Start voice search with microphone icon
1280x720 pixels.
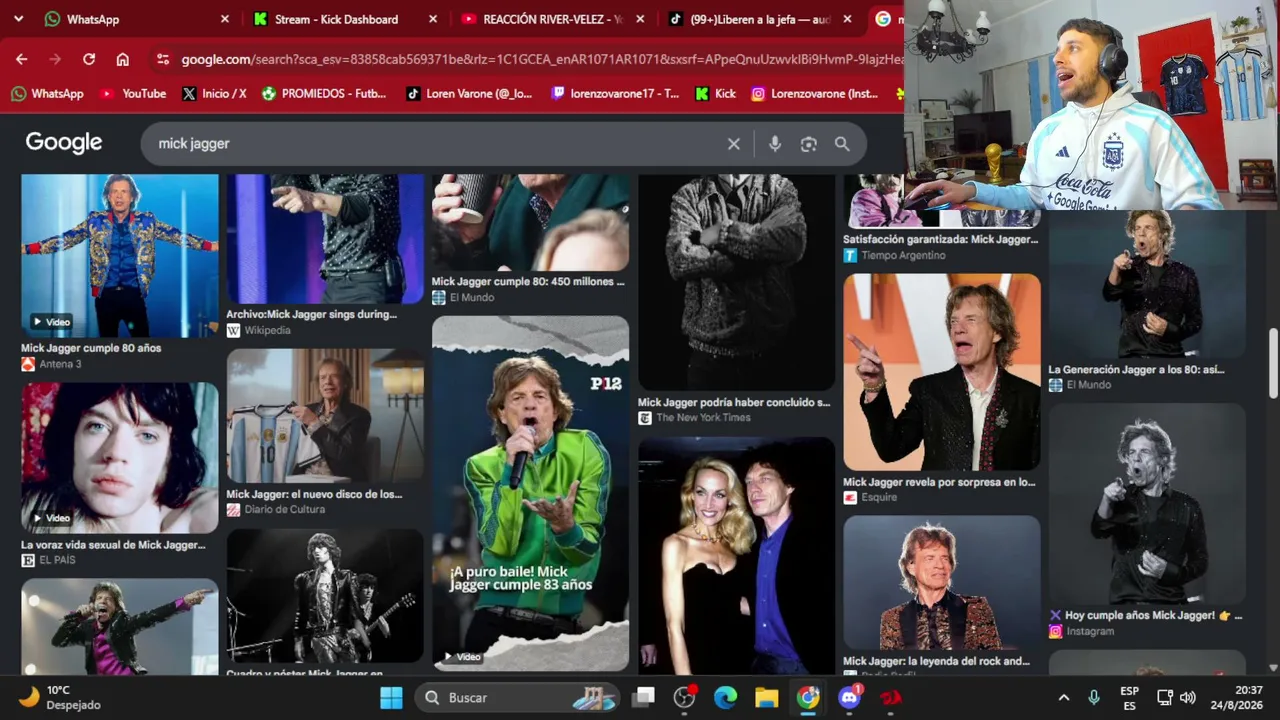[775, 144]
